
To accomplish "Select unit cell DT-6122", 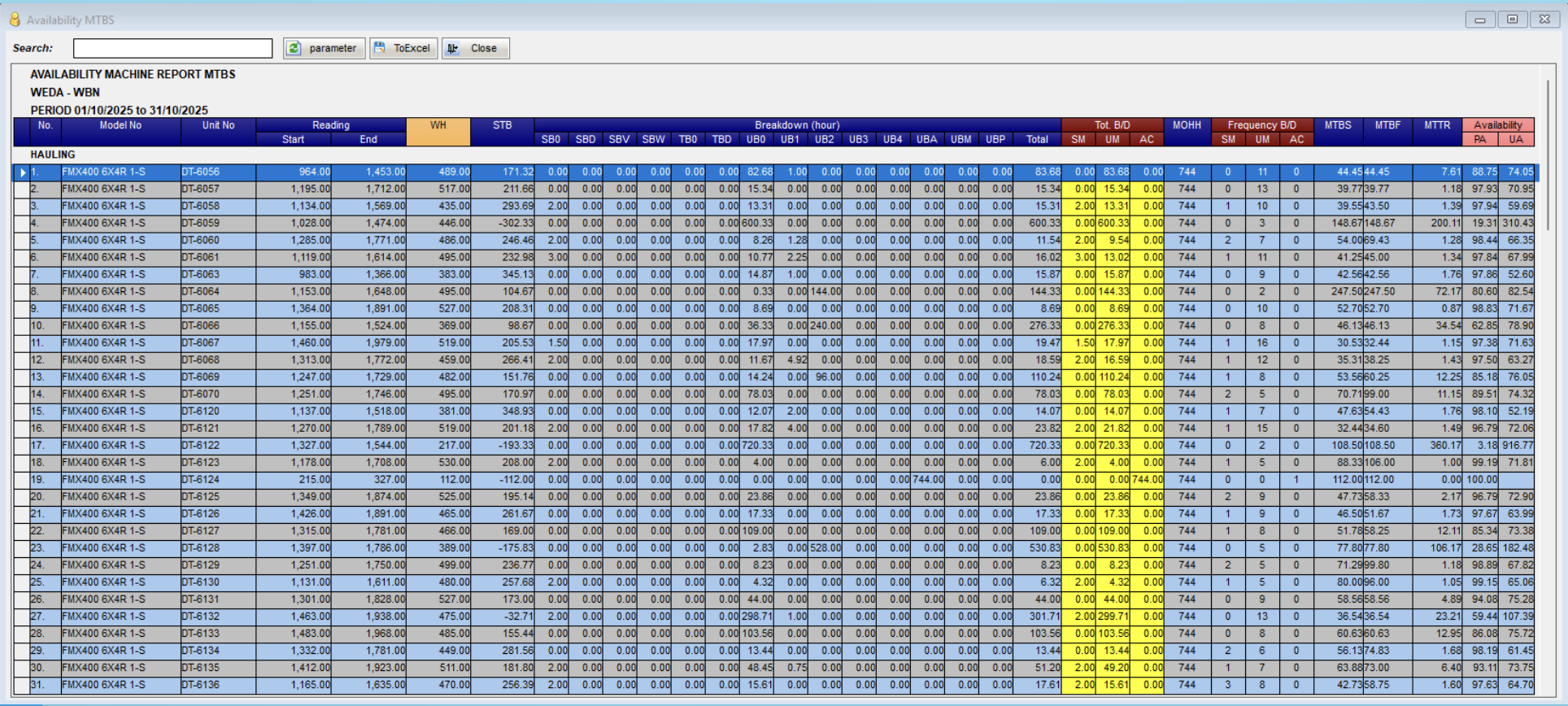I will coord(218,445).
